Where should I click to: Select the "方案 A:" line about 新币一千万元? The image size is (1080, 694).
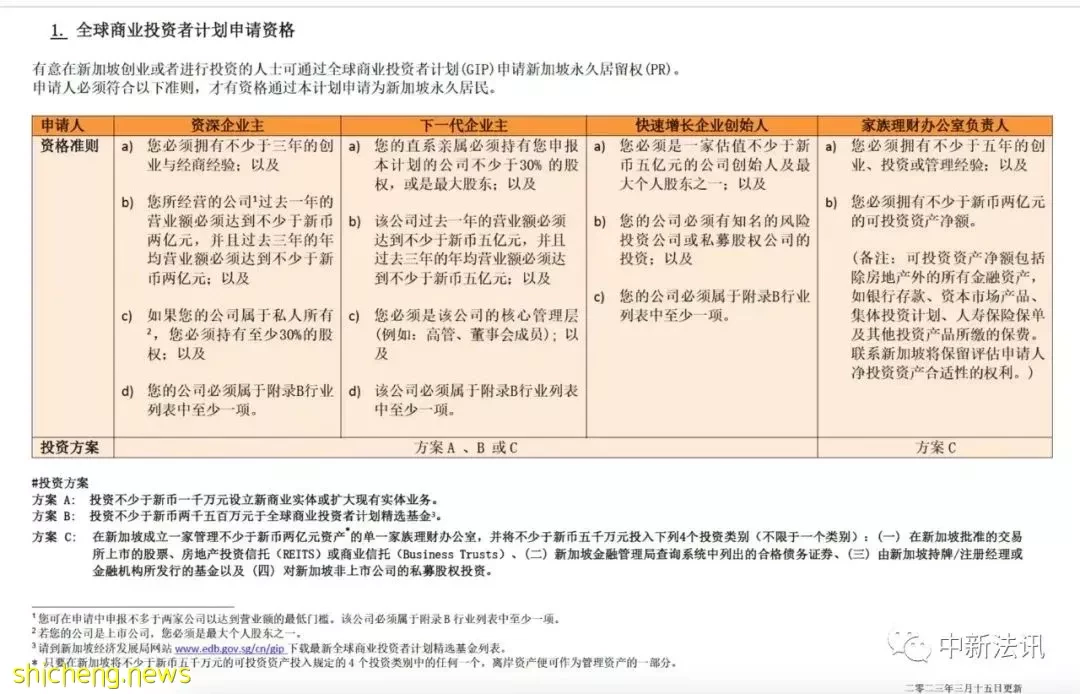[235, 500]
